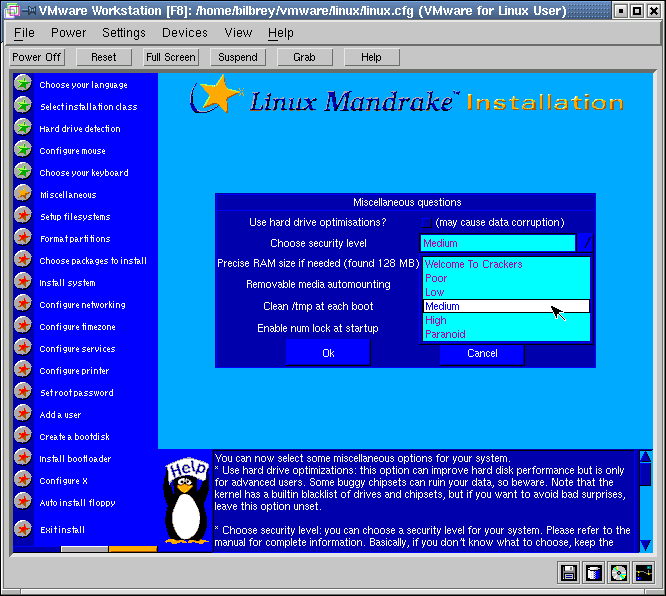Click the hard disk status icon
Image resolution: width=666 pixels, height=596 pixels.
pos(594,573)
